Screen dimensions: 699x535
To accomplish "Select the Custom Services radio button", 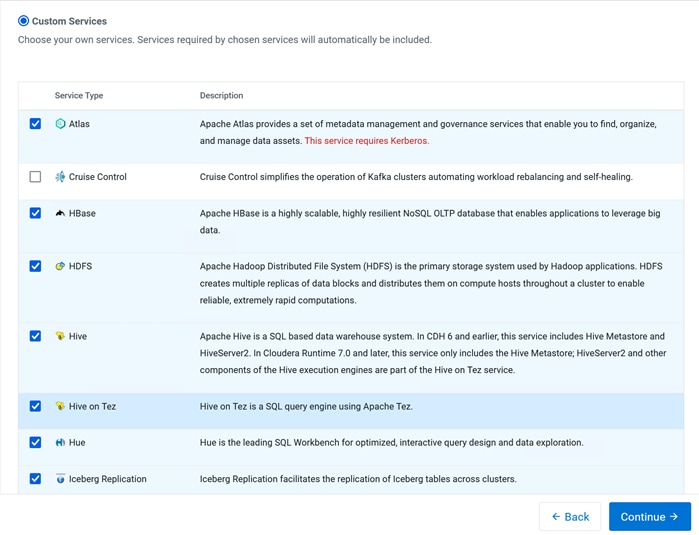I will [23, 21].
